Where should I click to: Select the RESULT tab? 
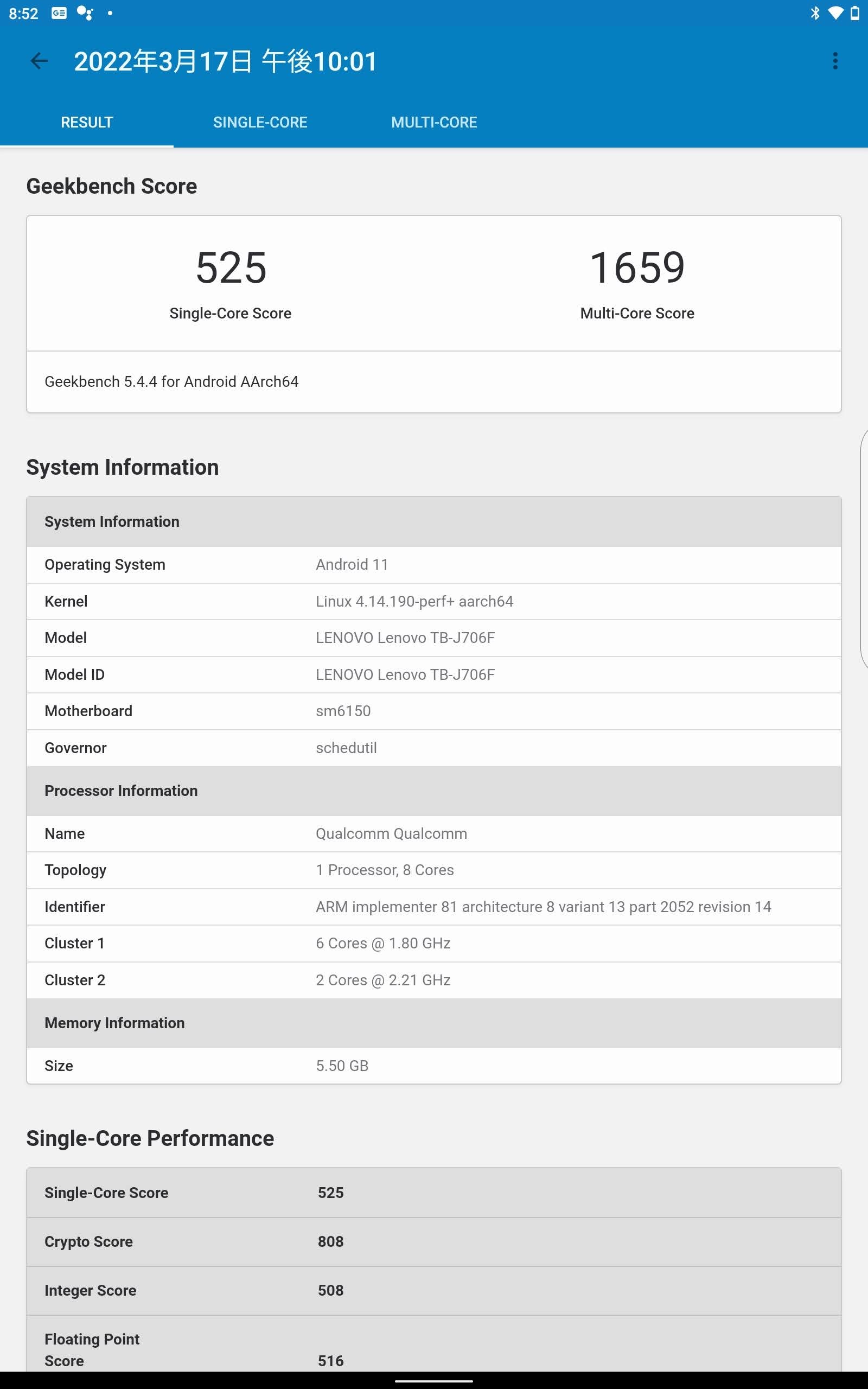pyautogui.click(x=87, y=122)
